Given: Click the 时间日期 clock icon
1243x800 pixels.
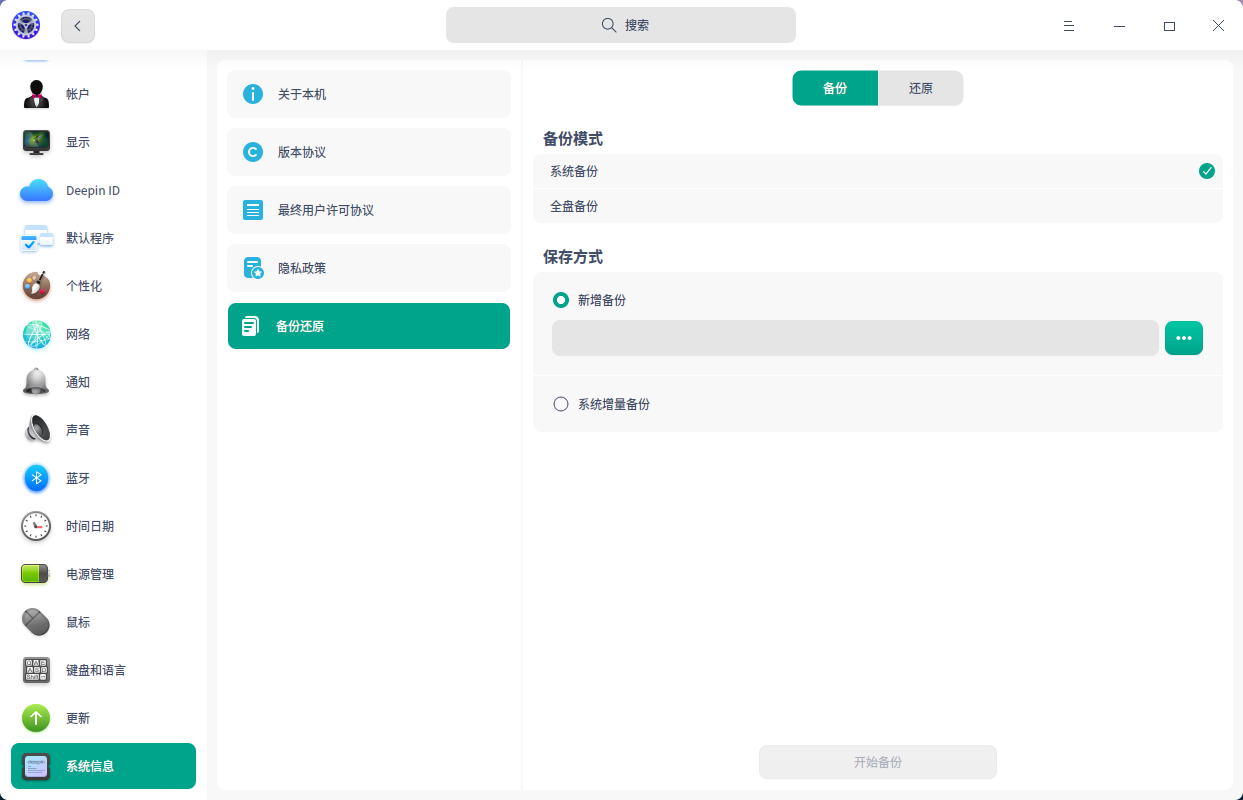Looking at the screenshot, I should point(37,526).
